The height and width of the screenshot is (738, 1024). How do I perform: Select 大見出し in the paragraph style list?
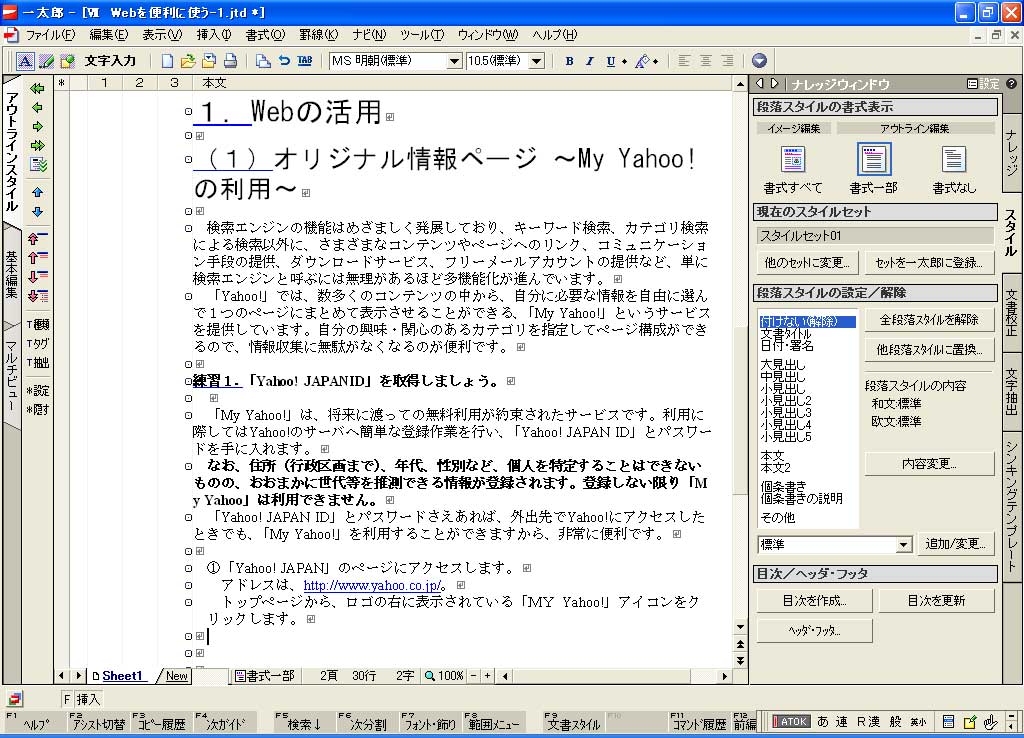782,364
